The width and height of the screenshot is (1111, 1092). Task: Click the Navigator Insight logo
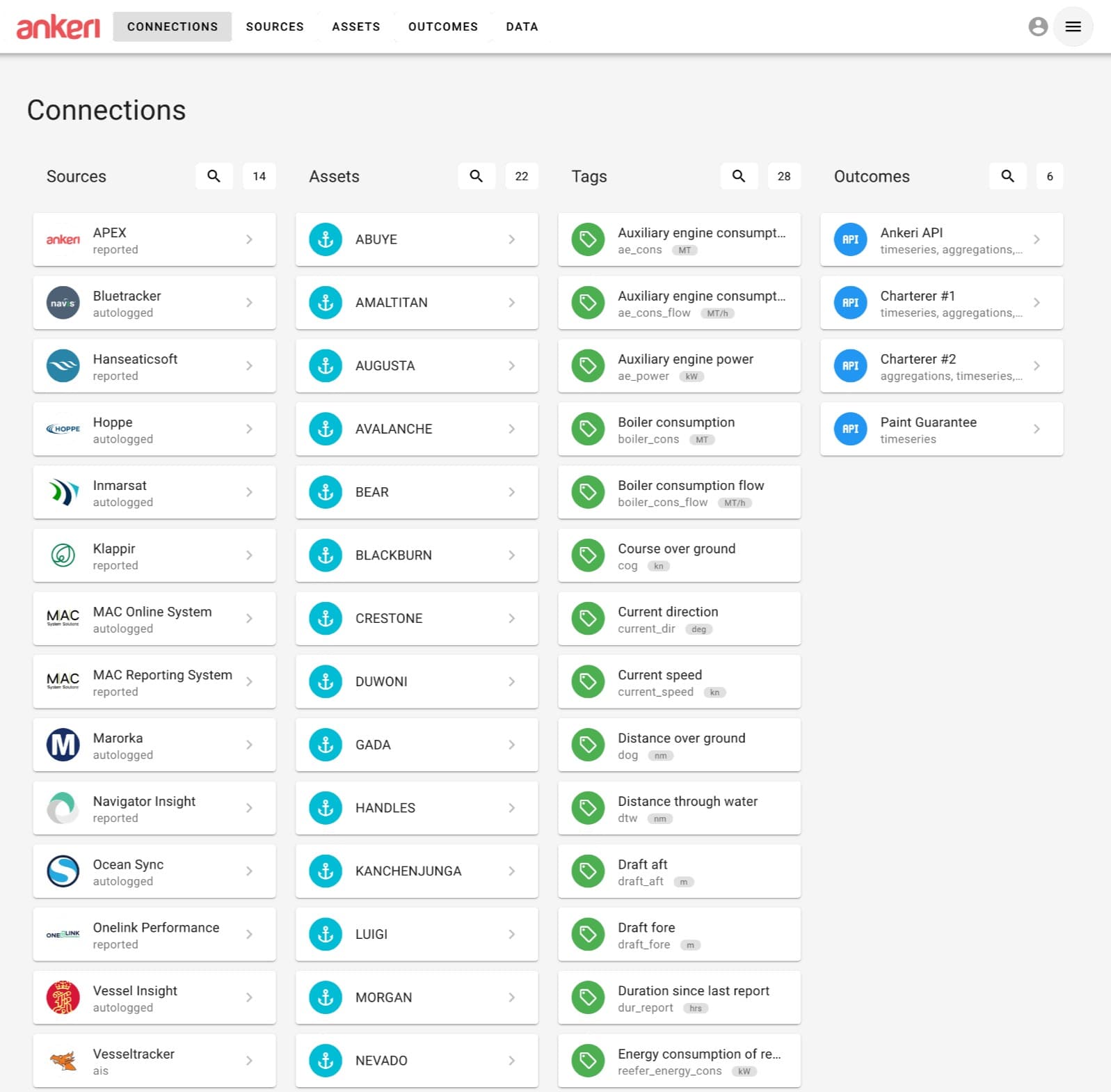(63, 808)
